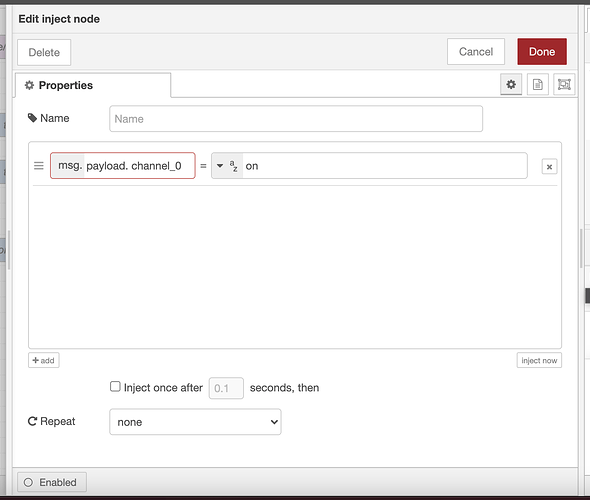590x500 pixels.
Task: Edit the value field containing on
Action: pyautogui.click(x=385, y=166)
